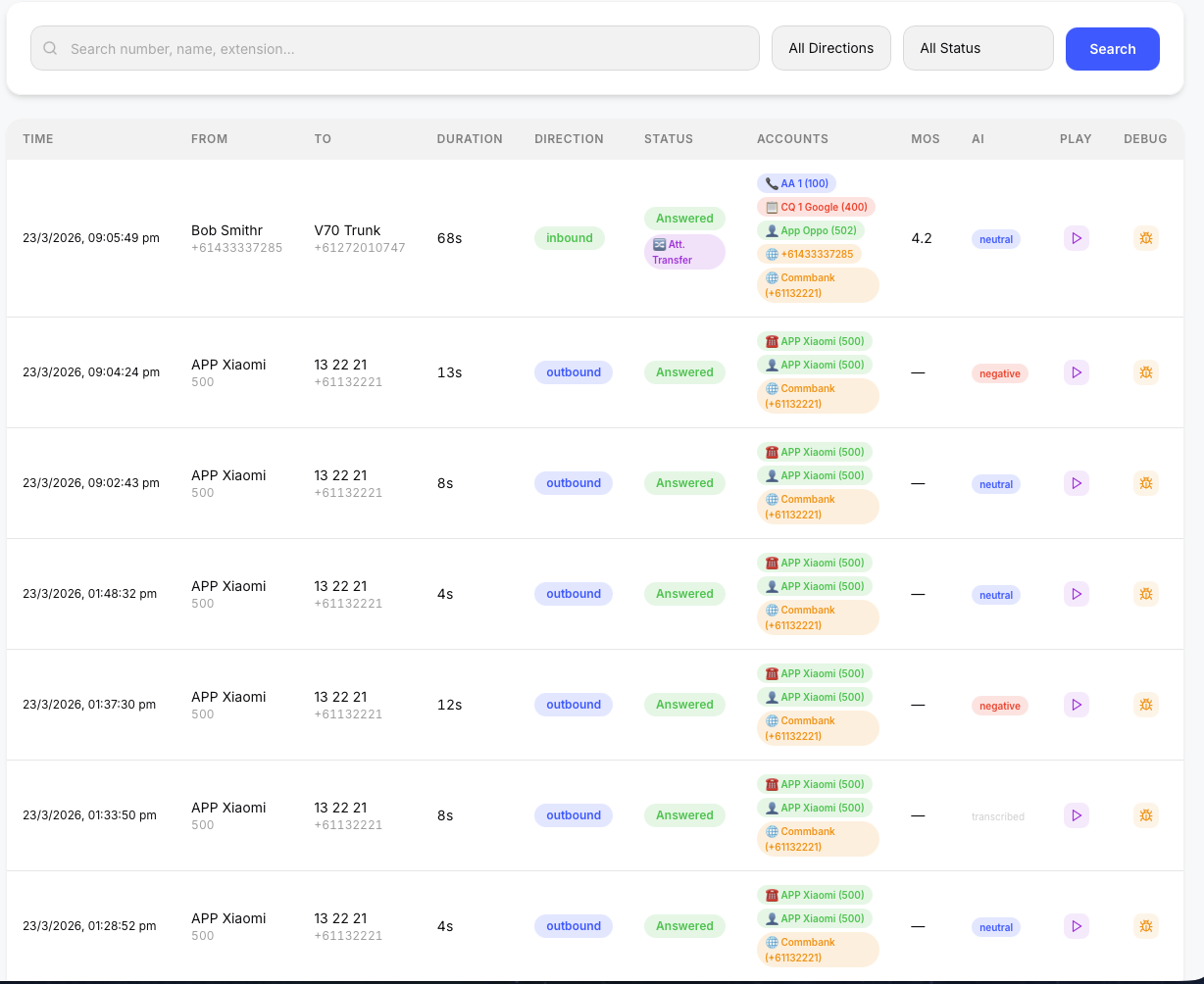Open debug details for the 09:04:24 pm call
The width and height of the screenshot is (1204, 984).
pos(1145,372)
